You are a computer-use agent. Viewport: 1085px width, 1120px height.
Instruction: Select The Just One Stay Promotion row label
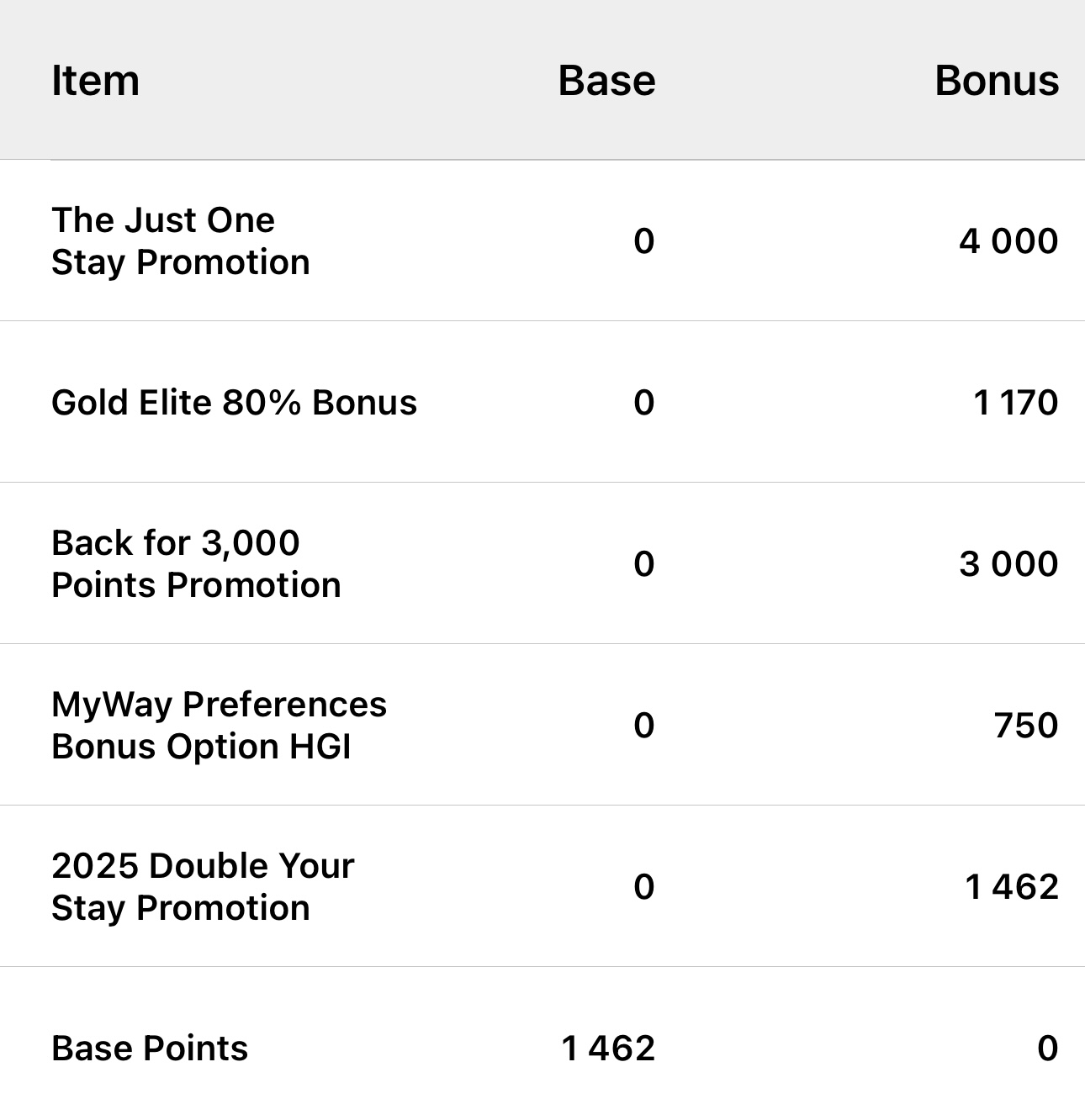[x=180, y=241]
